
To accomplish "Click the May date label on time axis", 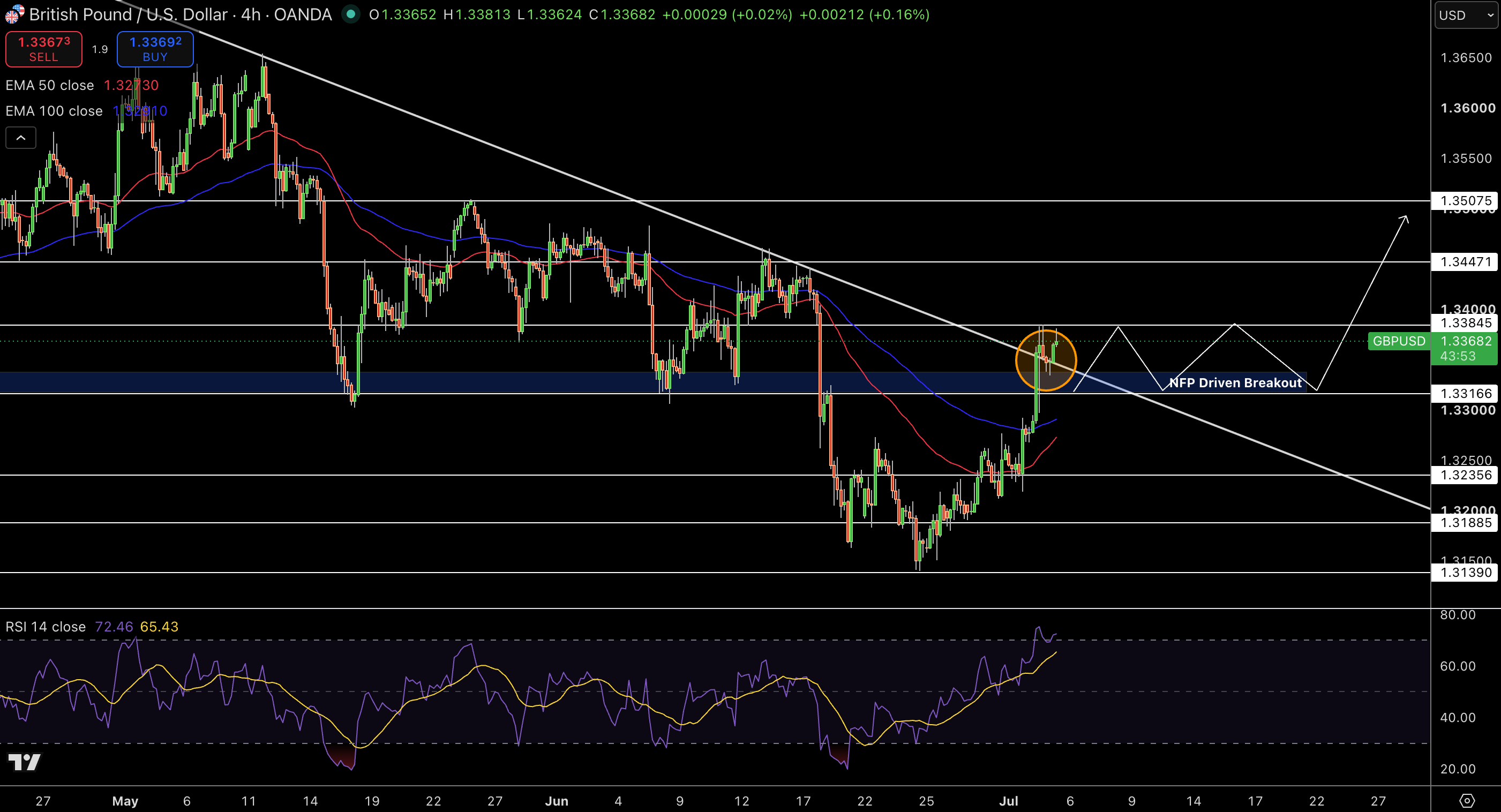I will 125,801.
